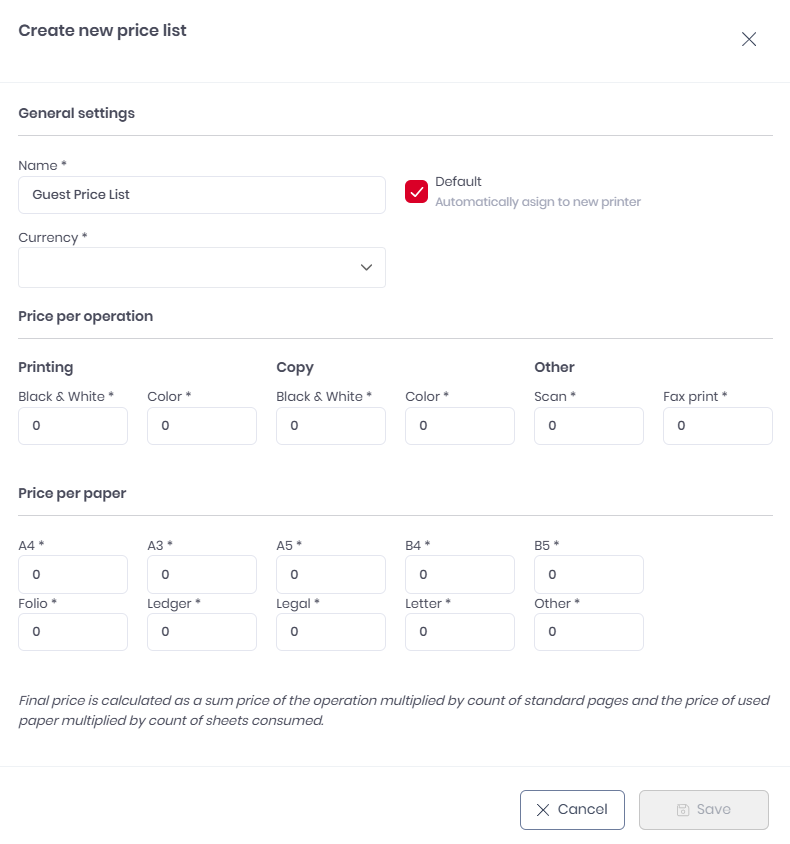This screenshot has width=790, height=844.
Task: Open the Currency dropdown
Action: point(201,268)
